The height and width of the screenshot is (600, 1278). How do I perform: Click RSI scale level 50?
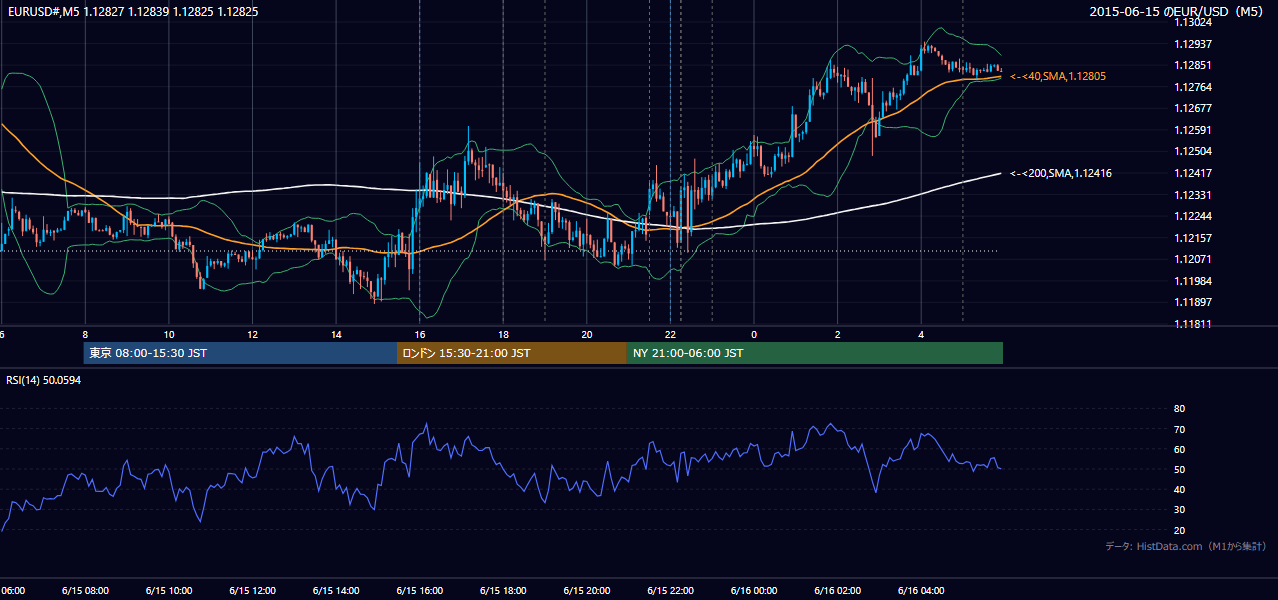[1179, 469]
